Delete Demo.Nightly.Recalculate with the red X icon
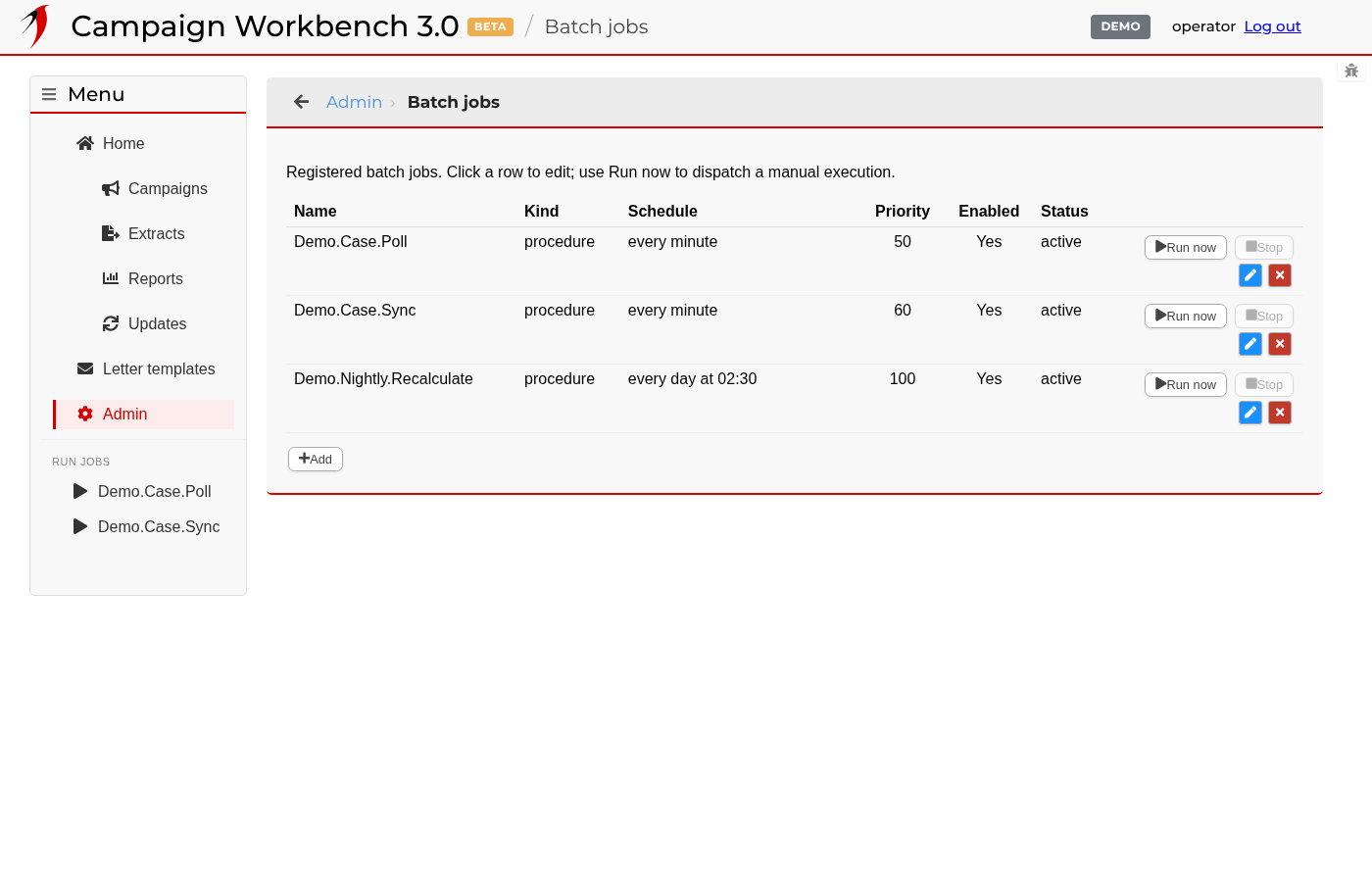This screenshot has width=1372, height=882. (x=1280, y=413)
